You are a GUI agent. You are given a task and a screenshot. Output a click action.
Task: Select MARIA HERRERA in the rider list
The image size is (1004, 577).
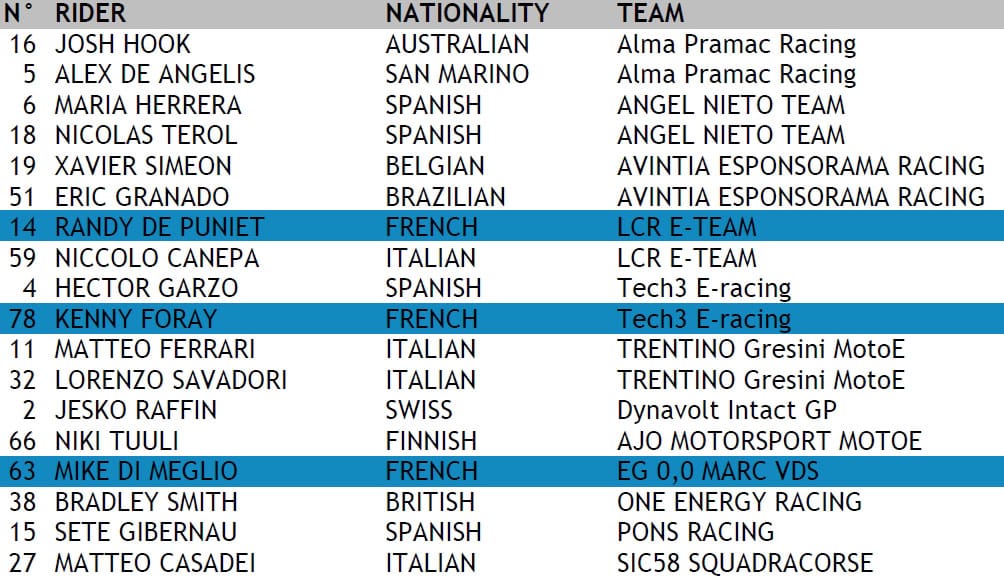pyautogui.click(x=147, y=105)
